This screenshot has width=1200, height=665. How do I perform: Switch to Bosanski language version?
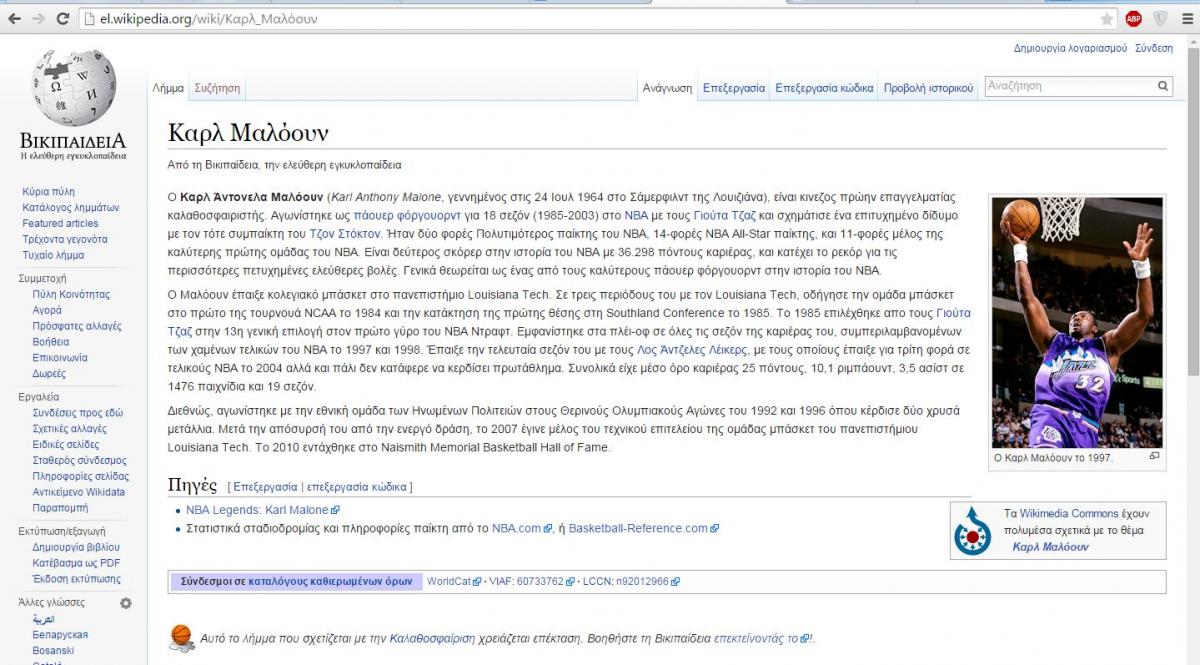53,651
